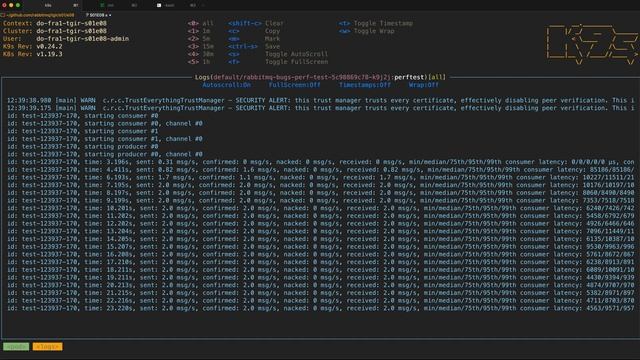This screenshot has height=360, width=640.
Task: Click the User value do-fra1-tgir-s01e08-admin
Action: click(x=82, y=39)
